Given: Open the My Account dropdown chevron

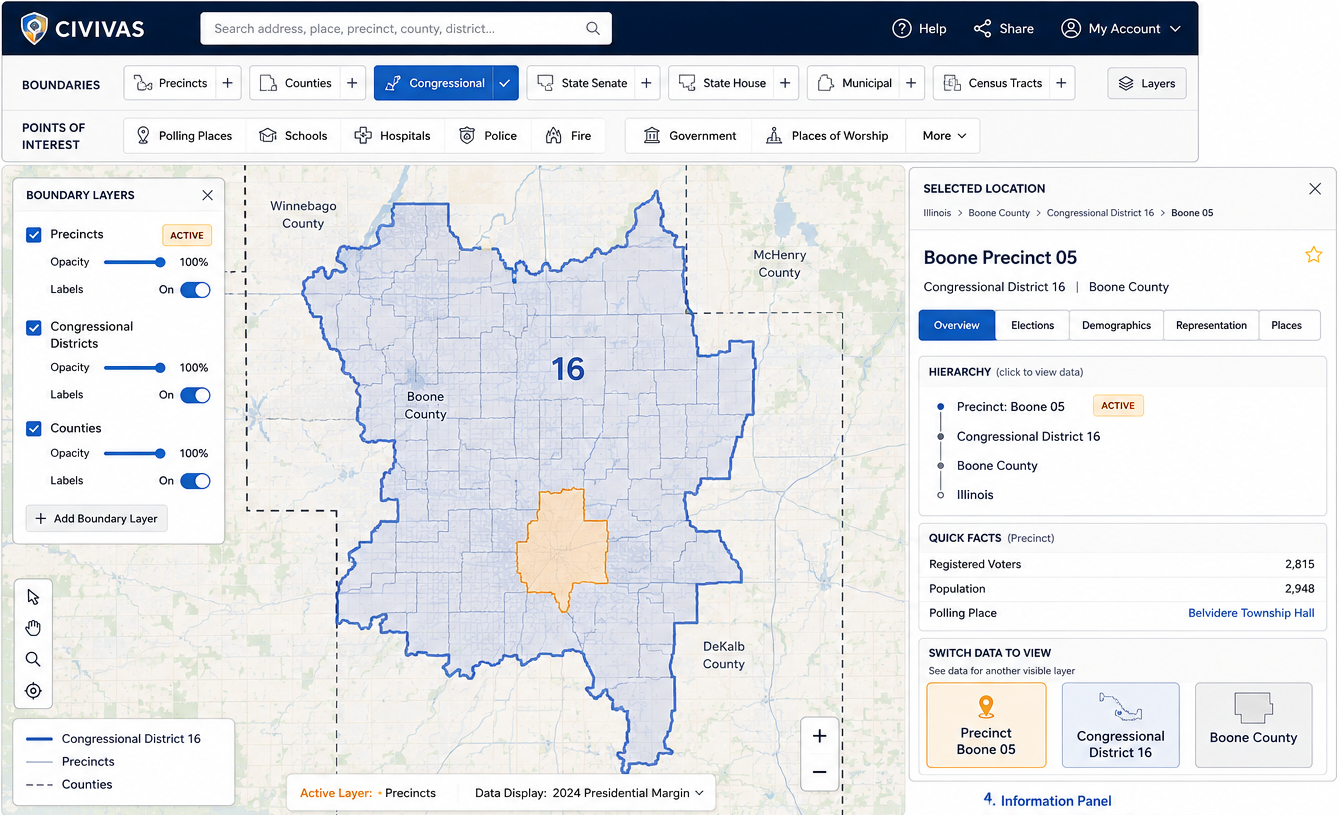Looking at the screenshot, I should [x=1175, y=29].
